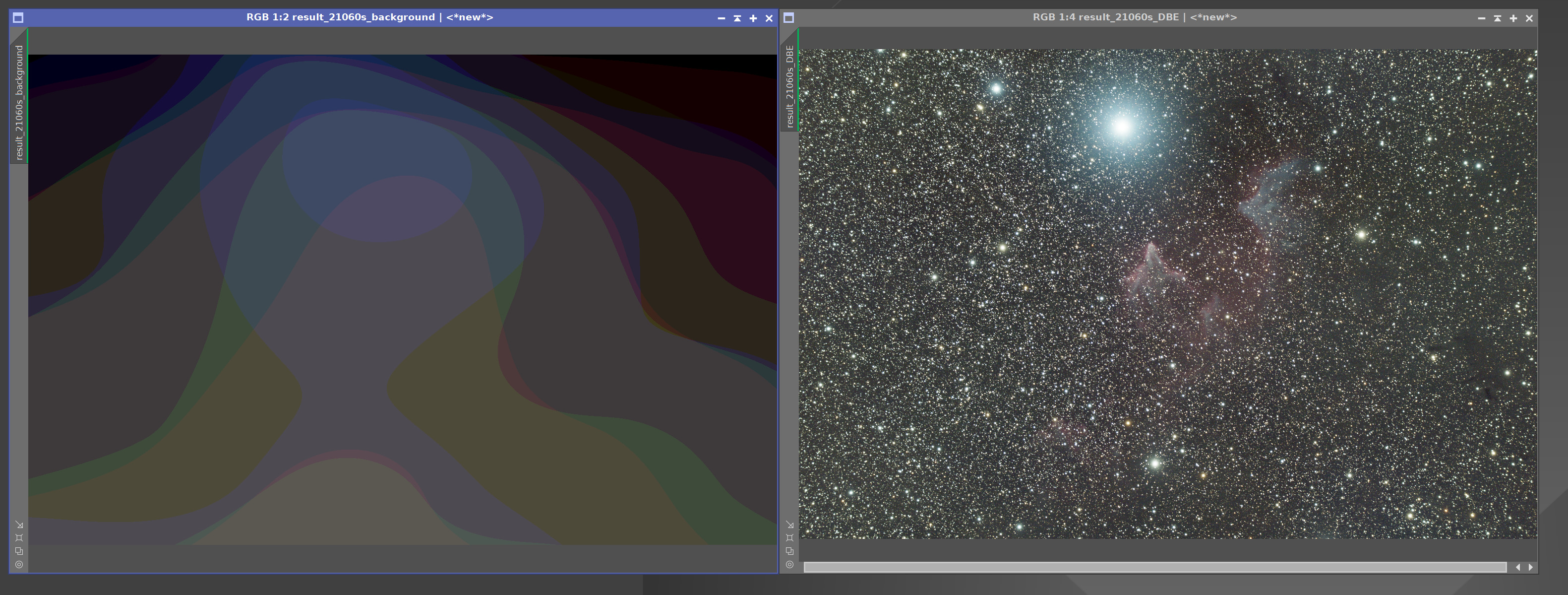Viewport: 1568px width, 595px height.
Task: Click right scroll arrow in DBE window
Action: click(x=1530, y=567)
